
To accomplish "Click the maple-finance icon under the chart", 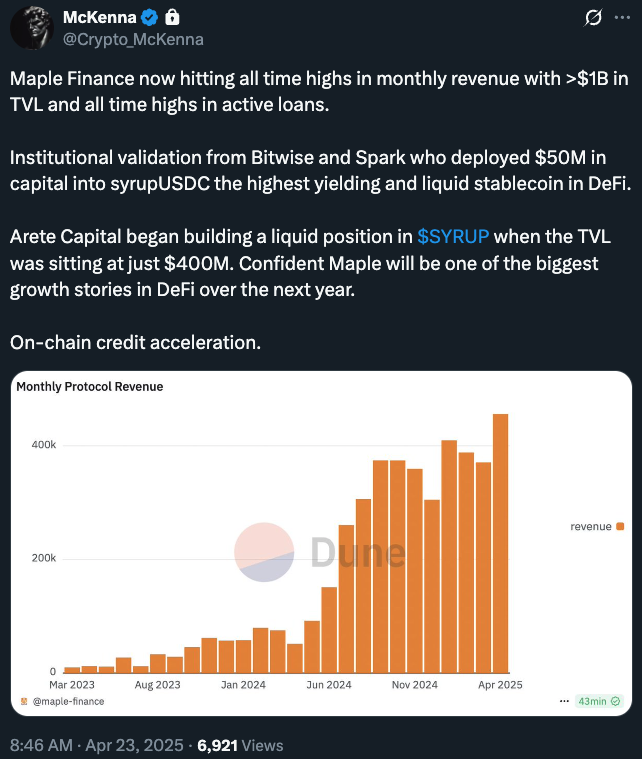I will [23, 702].
